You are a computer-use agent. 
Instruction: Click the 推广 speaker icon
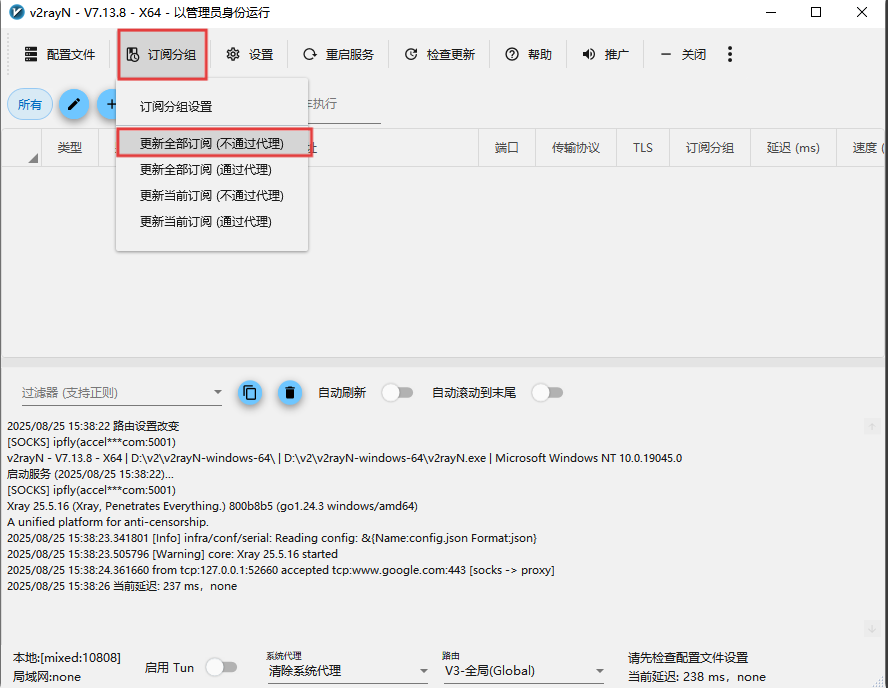tap(589, 54)
